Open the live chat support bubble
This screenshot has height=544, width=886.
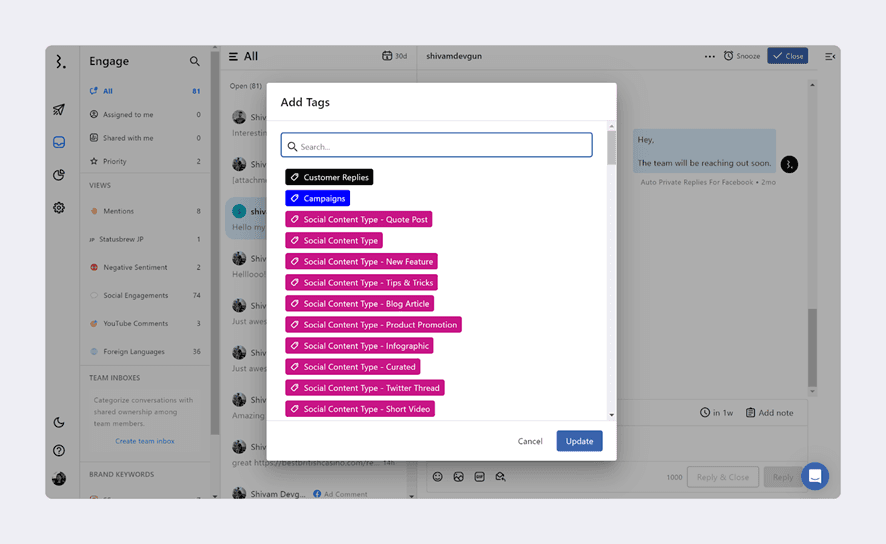[815, 476]
